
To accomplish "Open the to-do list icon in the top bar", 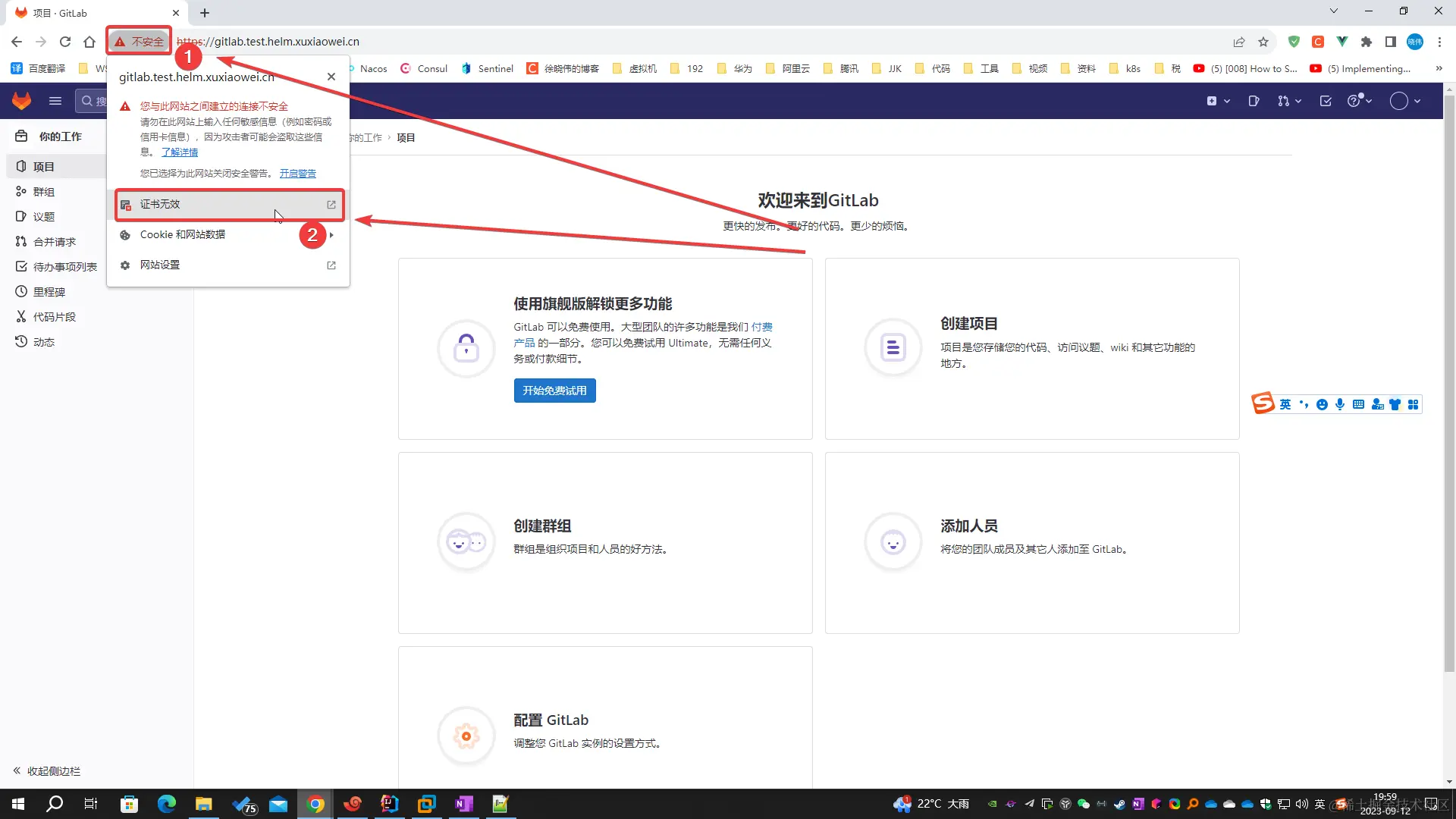I will coord(1326,101).
